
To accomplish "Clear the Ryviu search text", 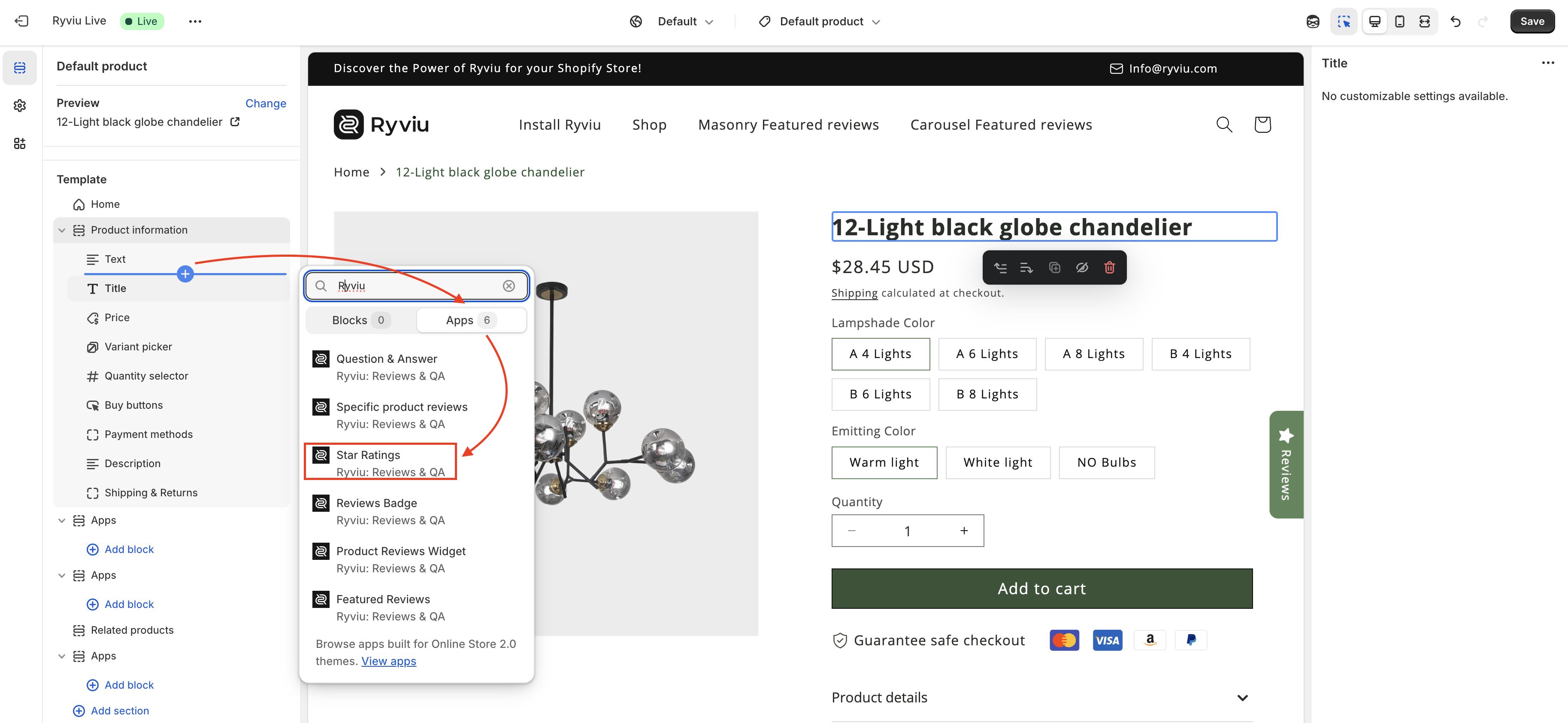I will (509, 286).
